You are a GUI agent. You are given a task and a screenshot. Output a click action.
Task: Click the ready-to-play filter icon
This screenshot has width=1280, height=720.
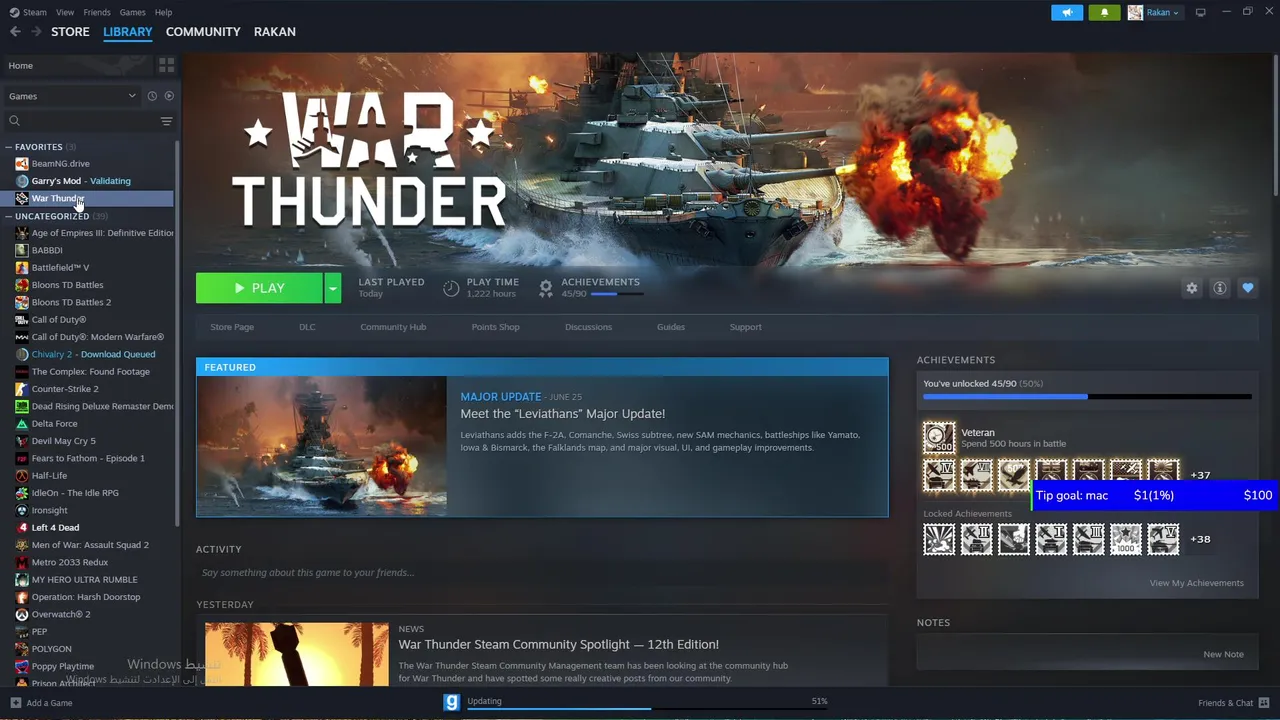(x=168, y=96)
